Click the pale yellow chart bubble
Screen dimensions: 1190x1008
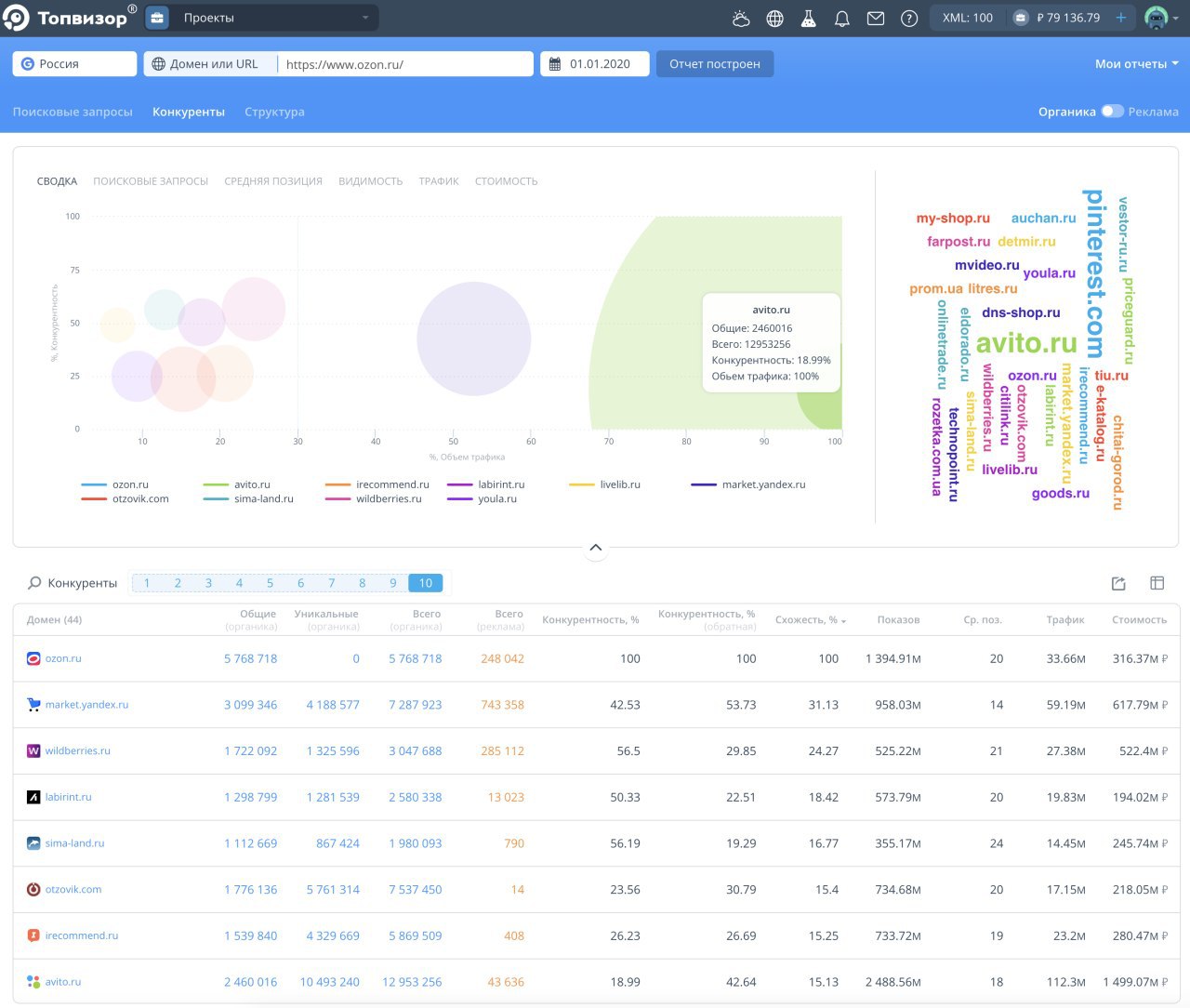coord(117,325)
